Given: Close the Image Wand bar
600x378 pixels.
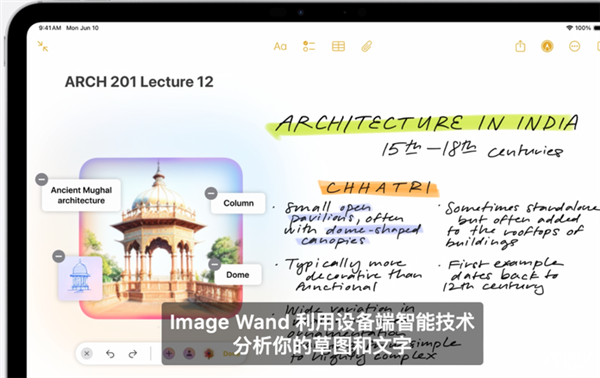Looking at the screenshot, I should point(87,354).
